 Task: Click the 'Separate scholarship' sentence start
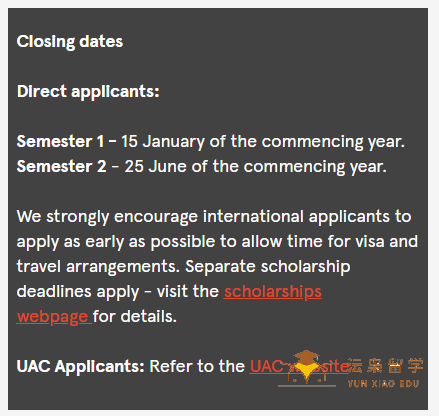pos(268,266)
